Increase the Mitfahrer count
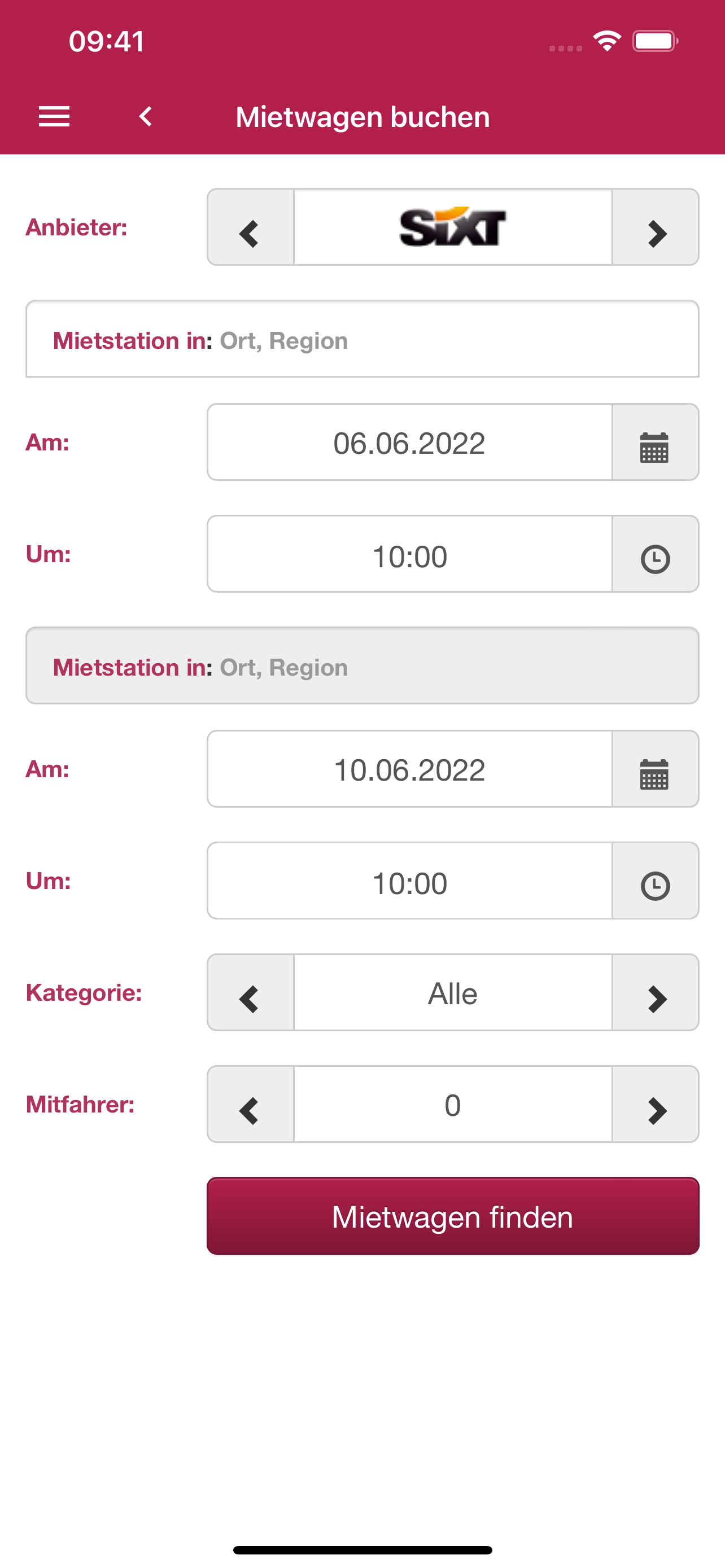Viewport: 725px width, 1568px height. (655, 1104)
